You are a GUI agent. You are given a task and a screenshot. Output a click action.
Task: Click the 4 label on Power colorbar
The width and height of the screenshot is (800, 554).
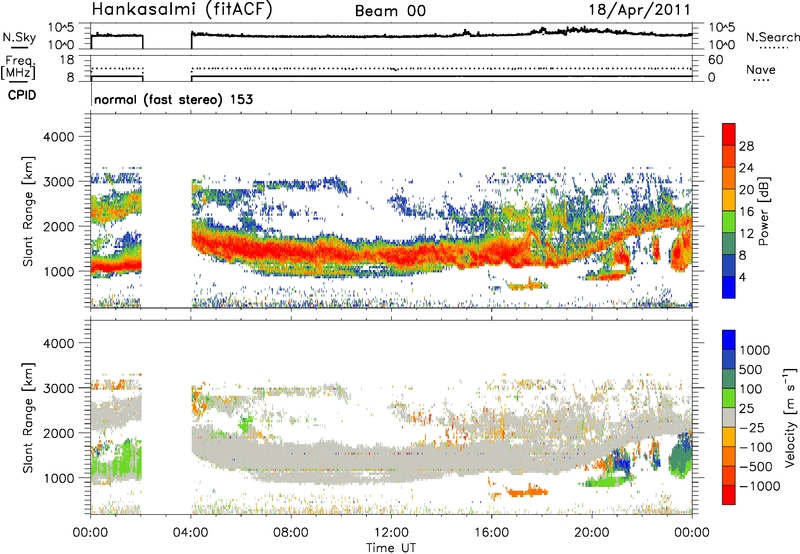tap(742, 277)
